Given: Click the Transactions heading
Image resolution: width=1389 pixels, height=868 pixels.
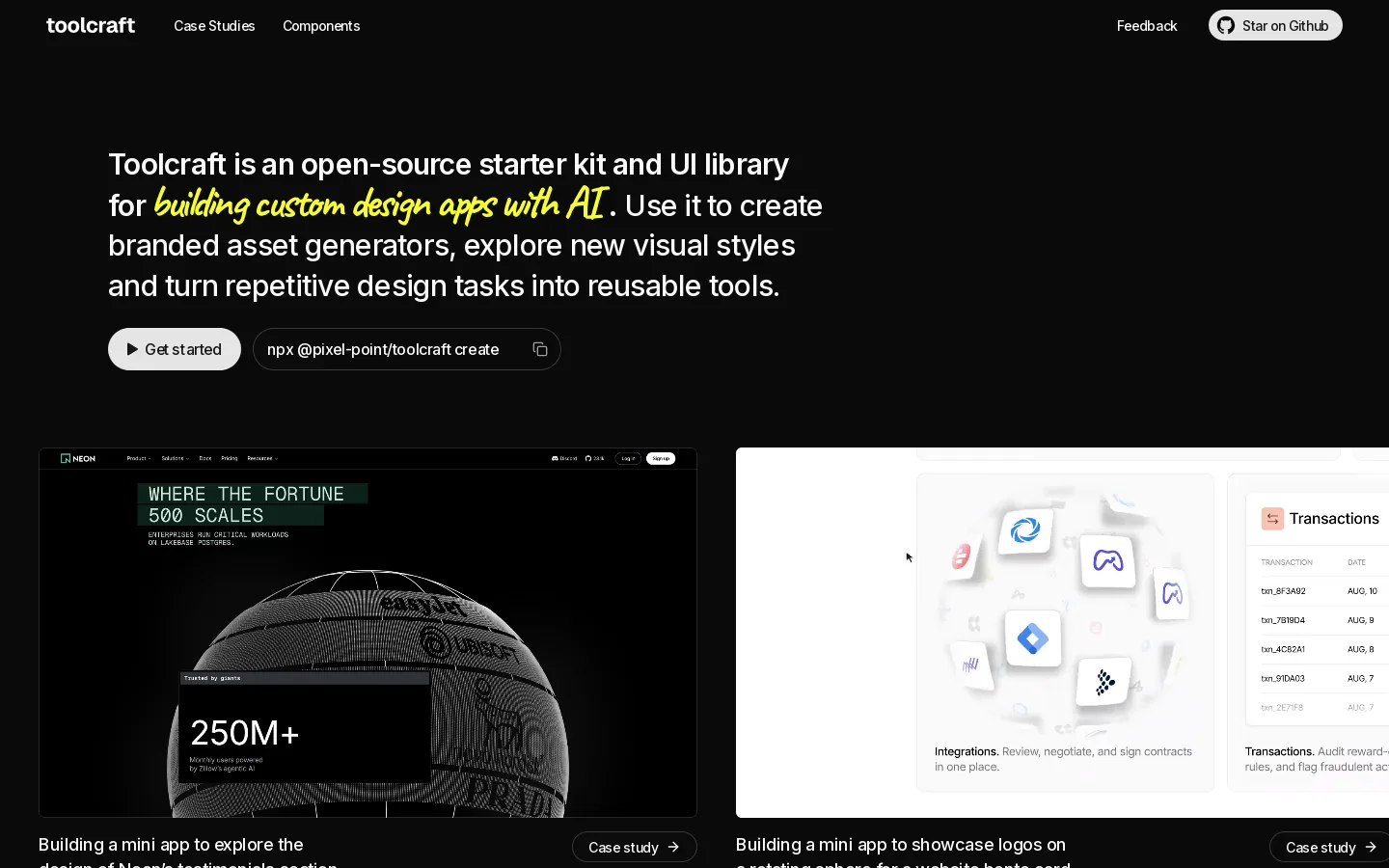Looking at the screenshot, I should click(1334, 518).
